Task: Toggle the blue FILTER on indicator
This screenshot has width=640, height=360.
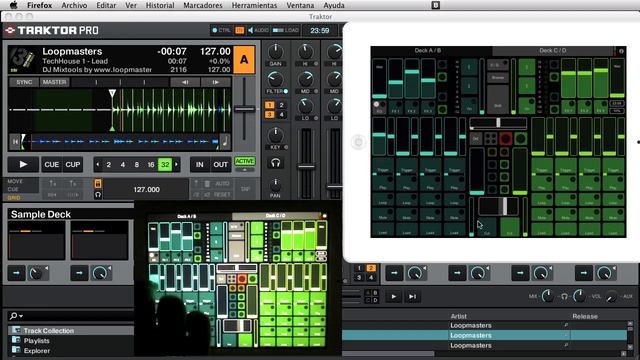Action: tap(286, 91)
